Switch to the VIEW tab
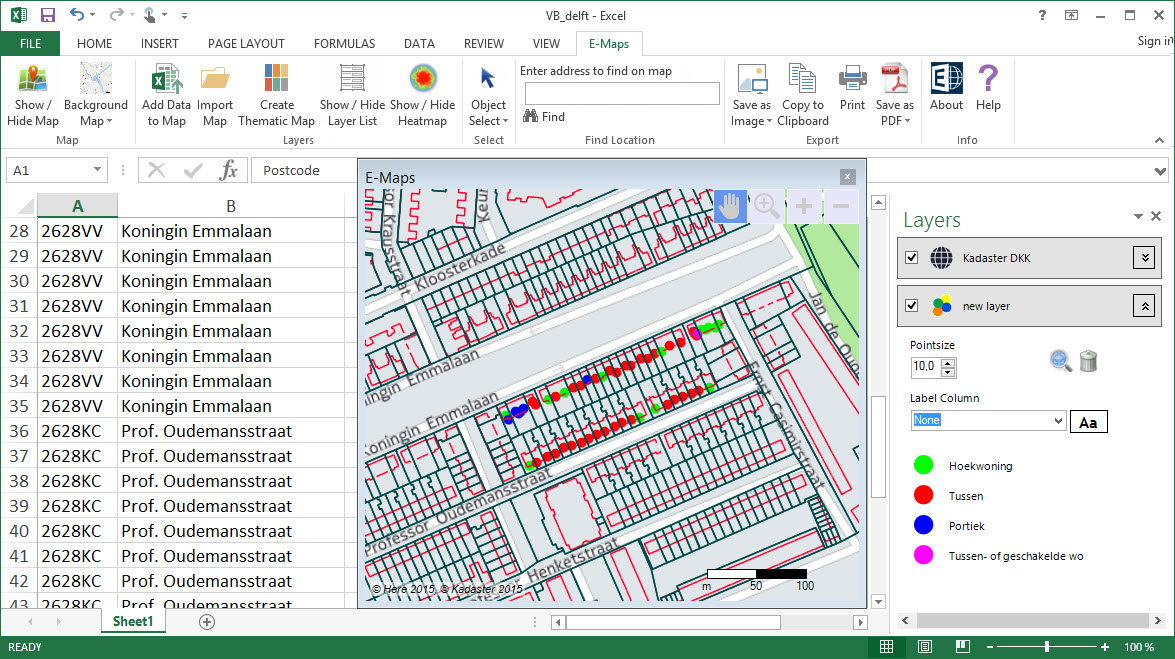The width and height of the screenshot is (1175, 659). pos(546,43)
